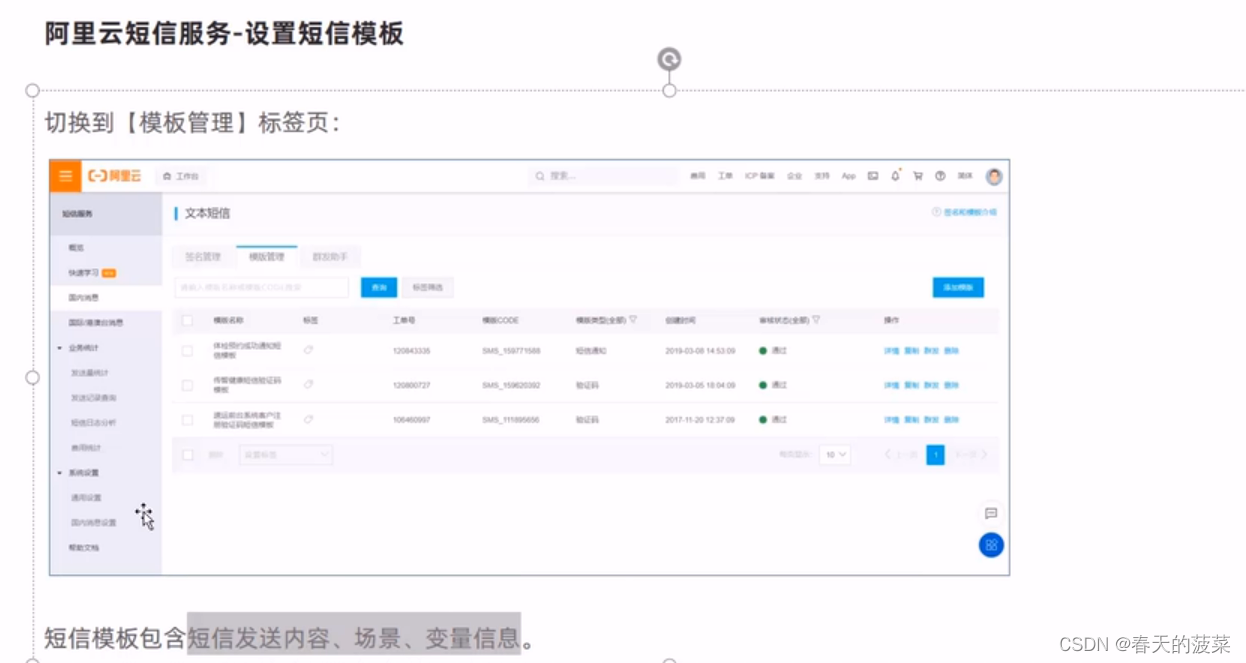Open 详情 for SMS_159771588
1246x663 pixels.
click(x=891, y=351)
